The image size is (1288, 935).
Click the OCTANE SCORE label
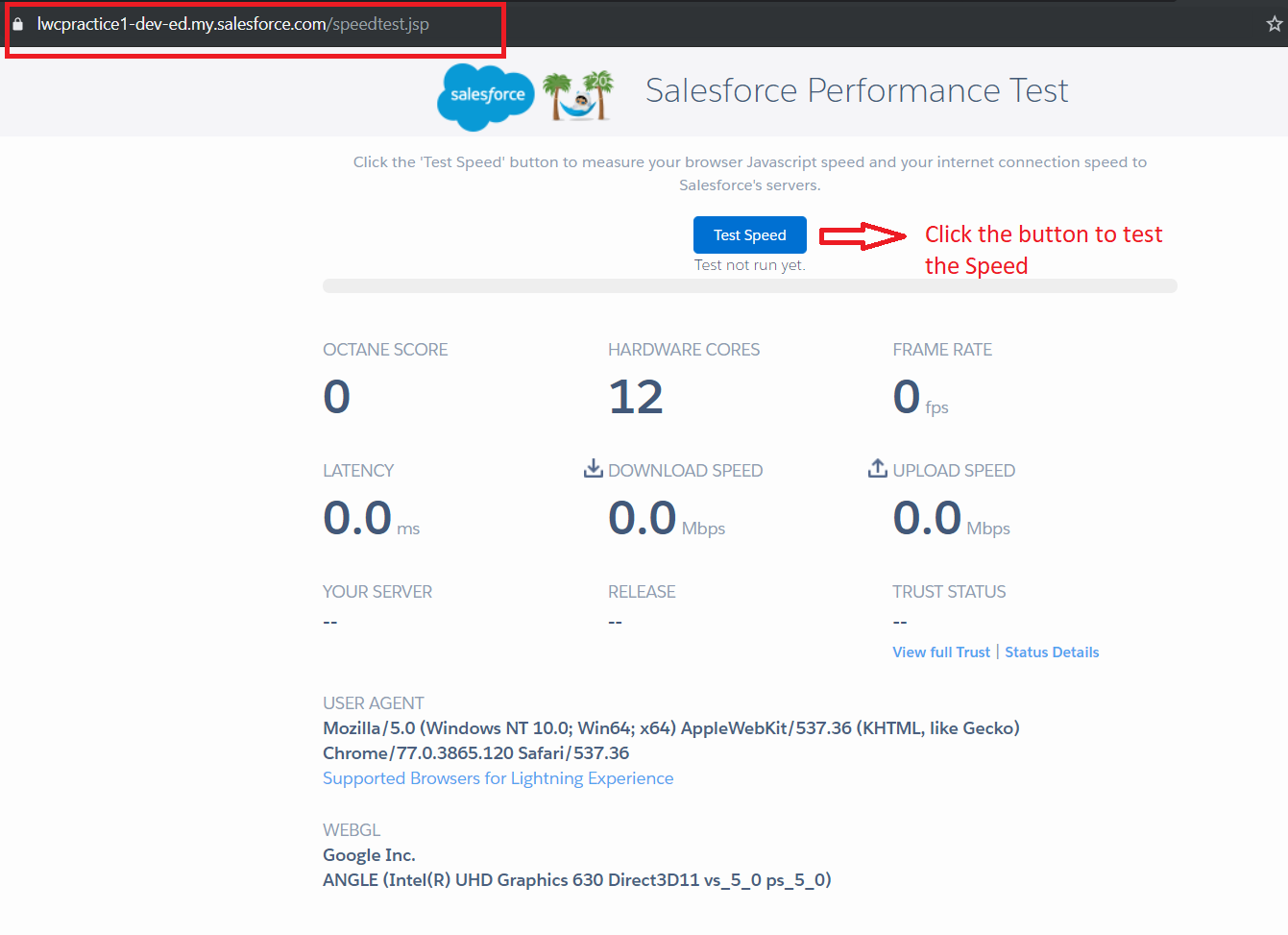pyautogui.click(x=385, y=350)
